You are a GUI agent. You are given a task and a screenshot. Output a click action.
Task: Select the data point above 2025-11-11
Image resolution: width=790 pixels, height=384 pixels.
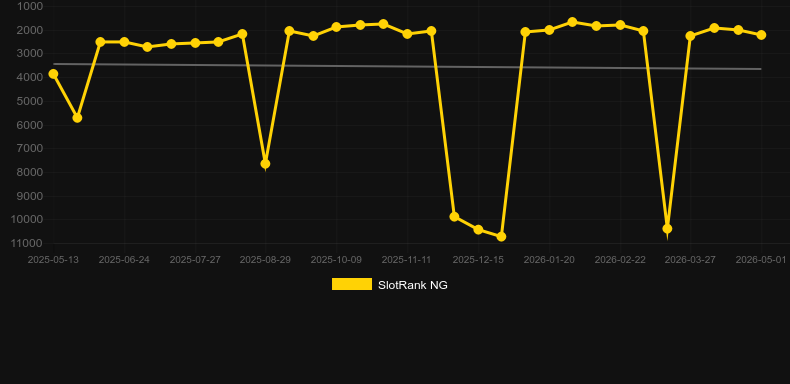click(408, 34)
